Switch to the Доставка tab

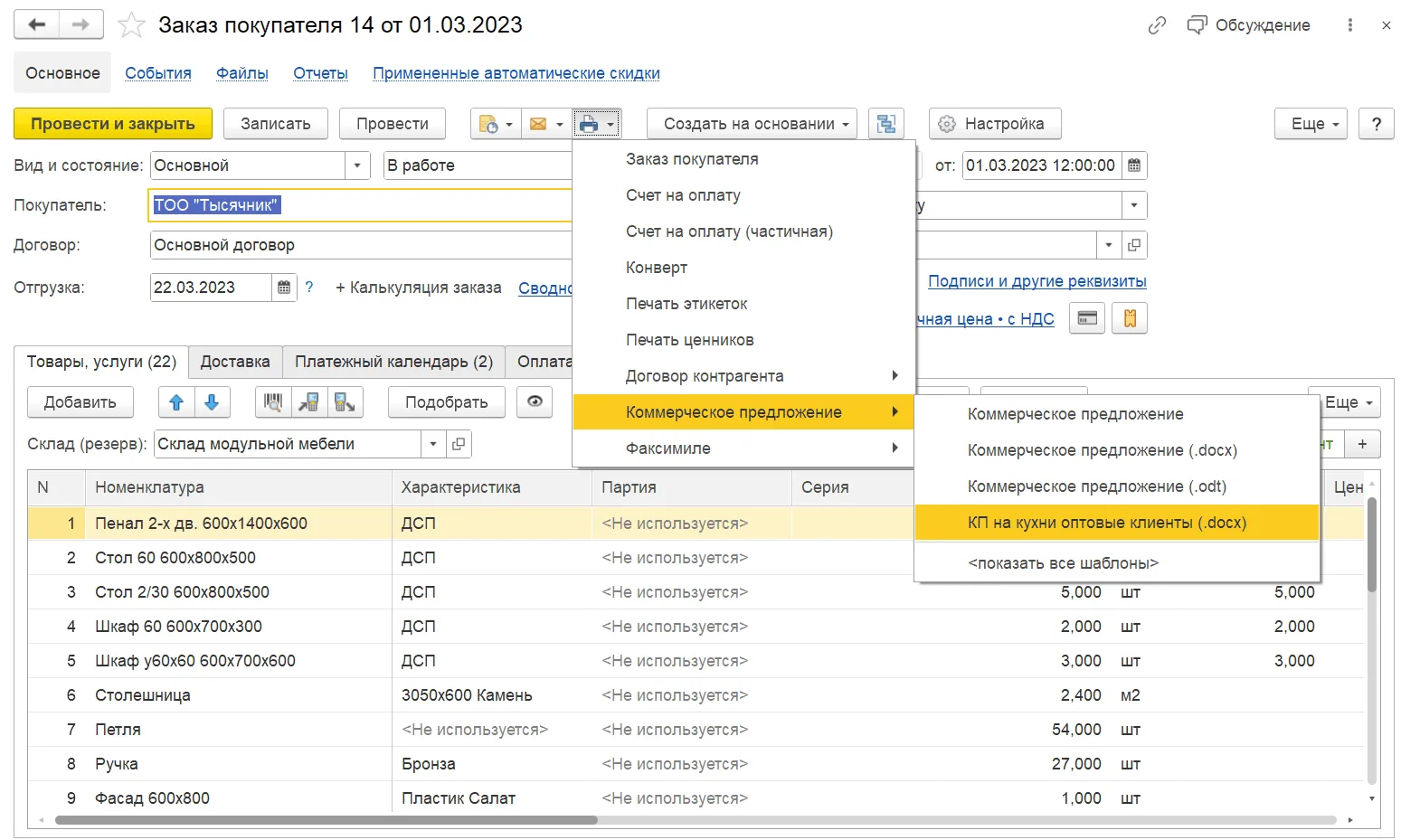(235, 362)
